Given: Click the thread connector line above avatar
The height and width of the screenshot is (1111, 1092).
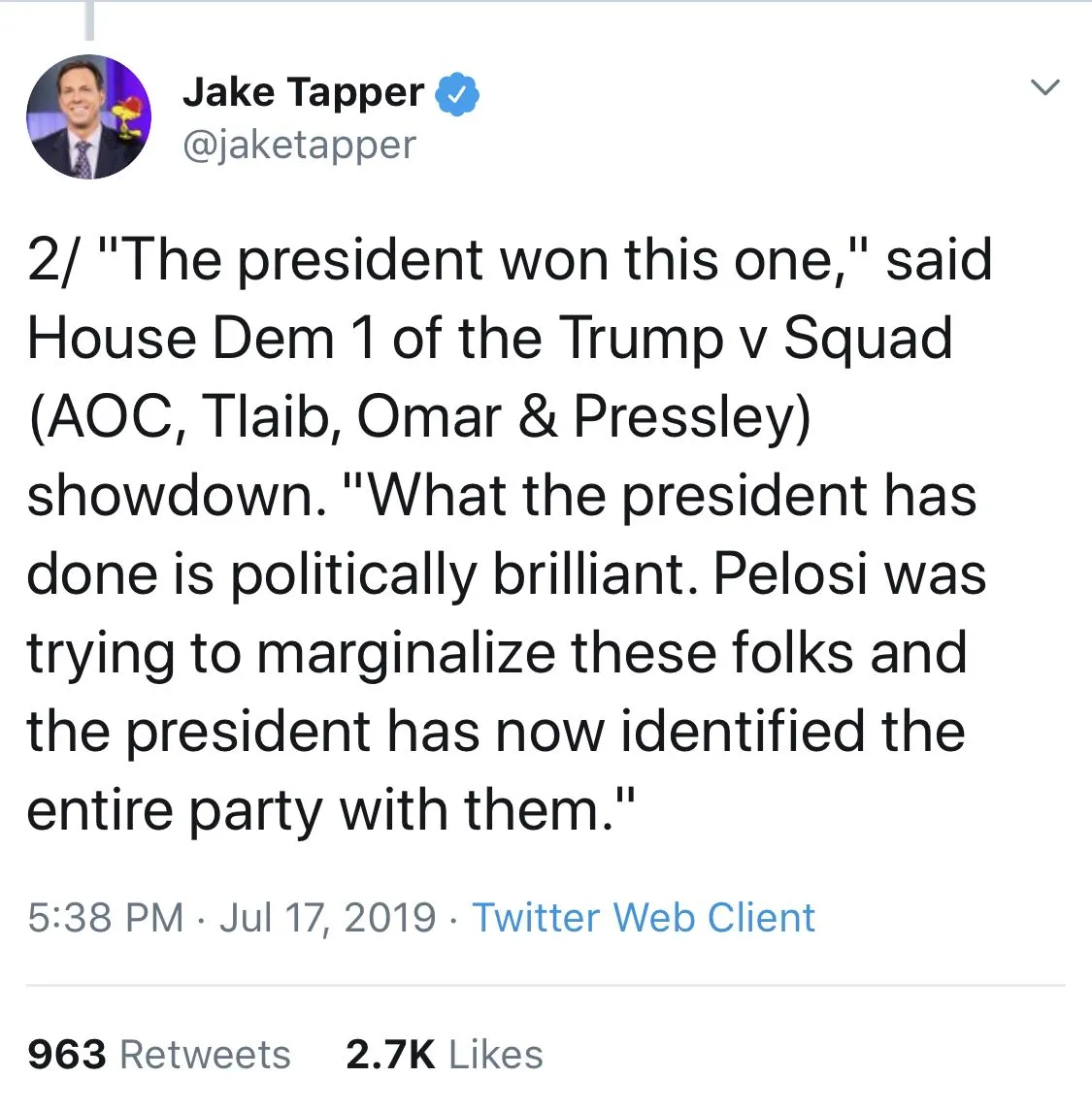Looking at the screenshot, I should 88,19.
